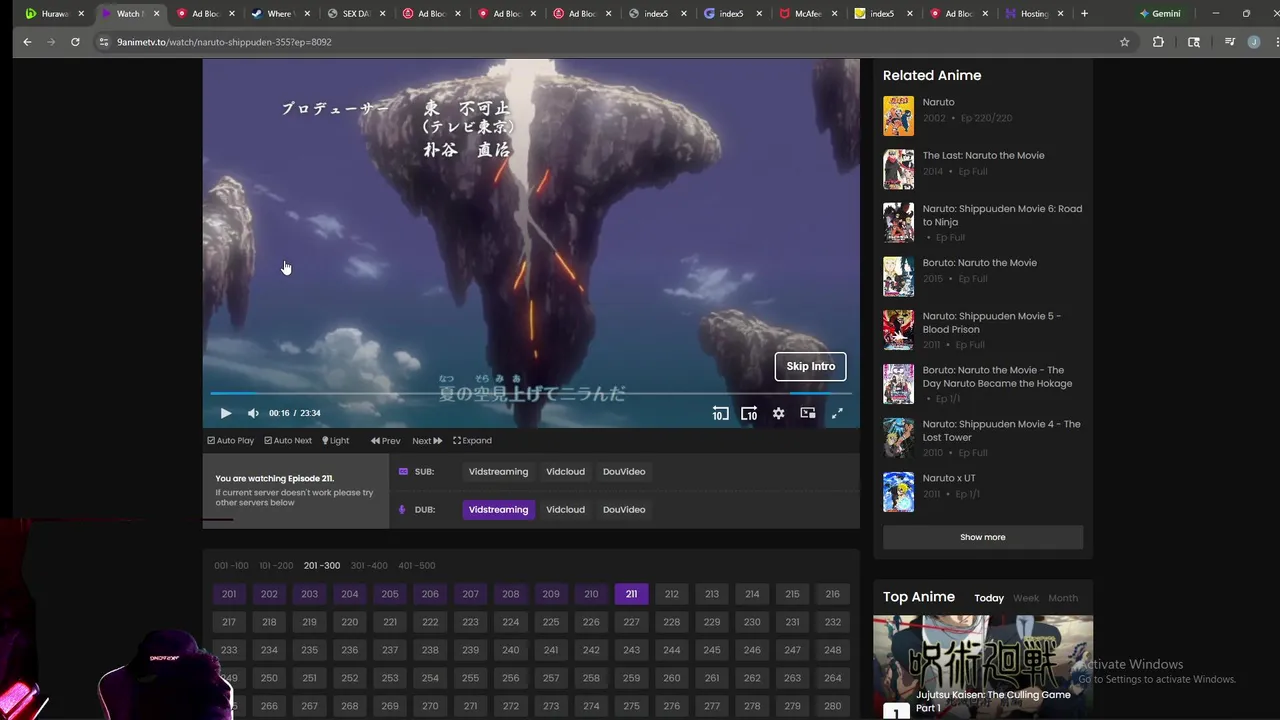Open Boruto: Naruto the Movie link
The image size is (1280, 720).
pyautogui.click(x=979, y=263)
